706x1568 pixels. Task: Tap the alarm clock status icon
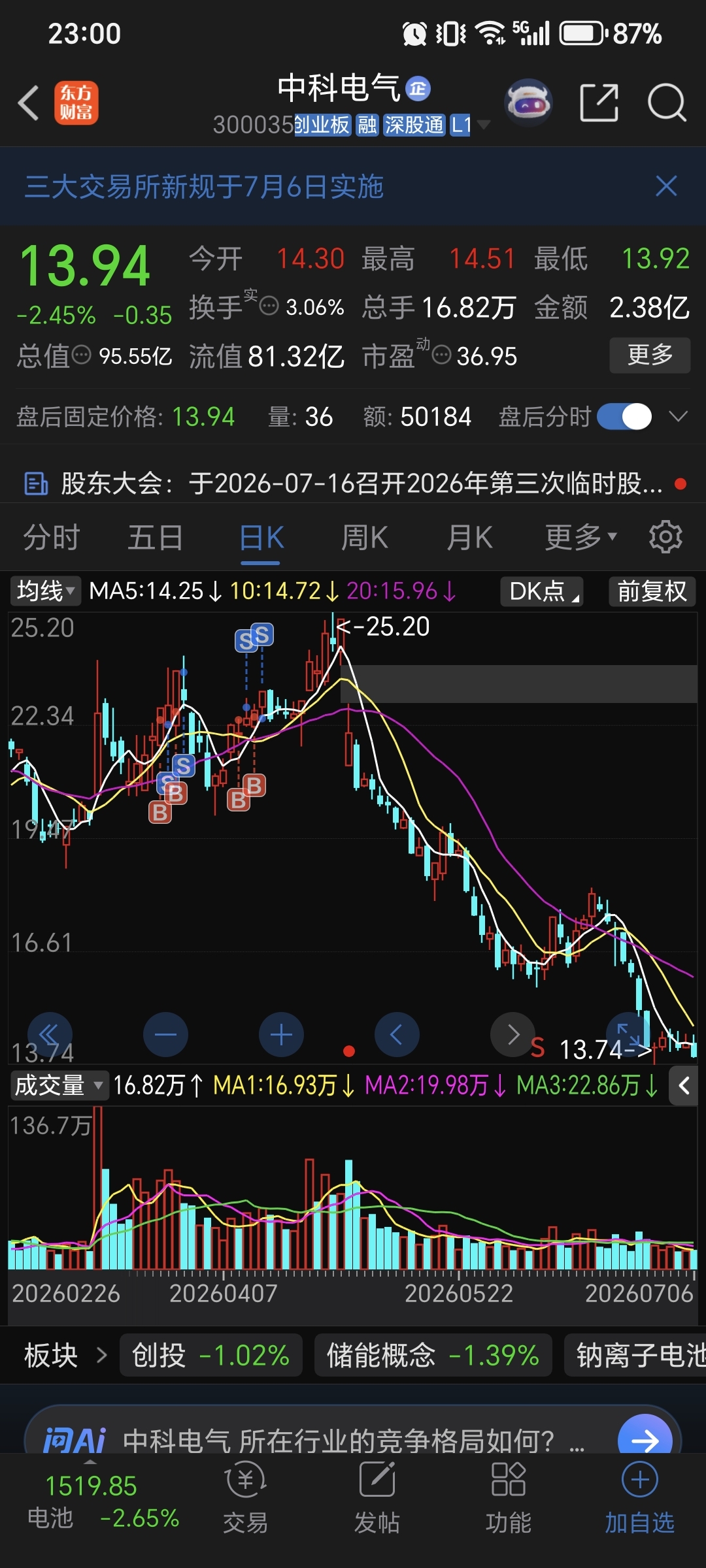[x=414, y=33]
